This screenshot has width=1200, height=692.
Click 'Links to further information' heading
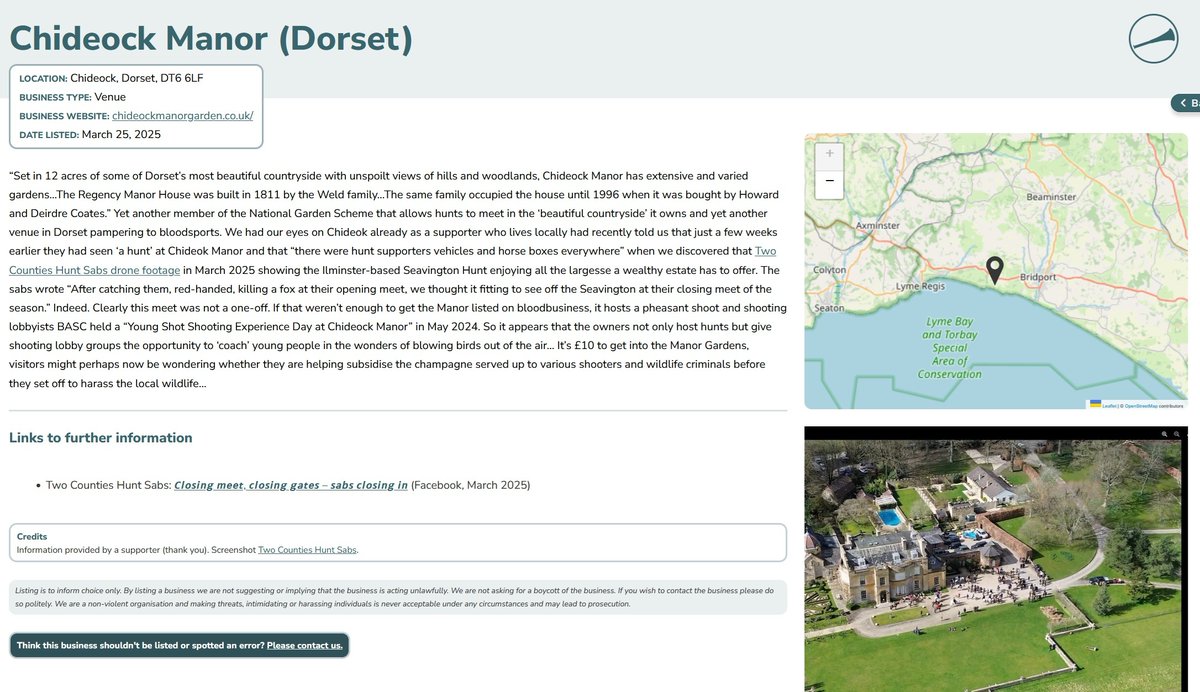[x=101, y=437]
